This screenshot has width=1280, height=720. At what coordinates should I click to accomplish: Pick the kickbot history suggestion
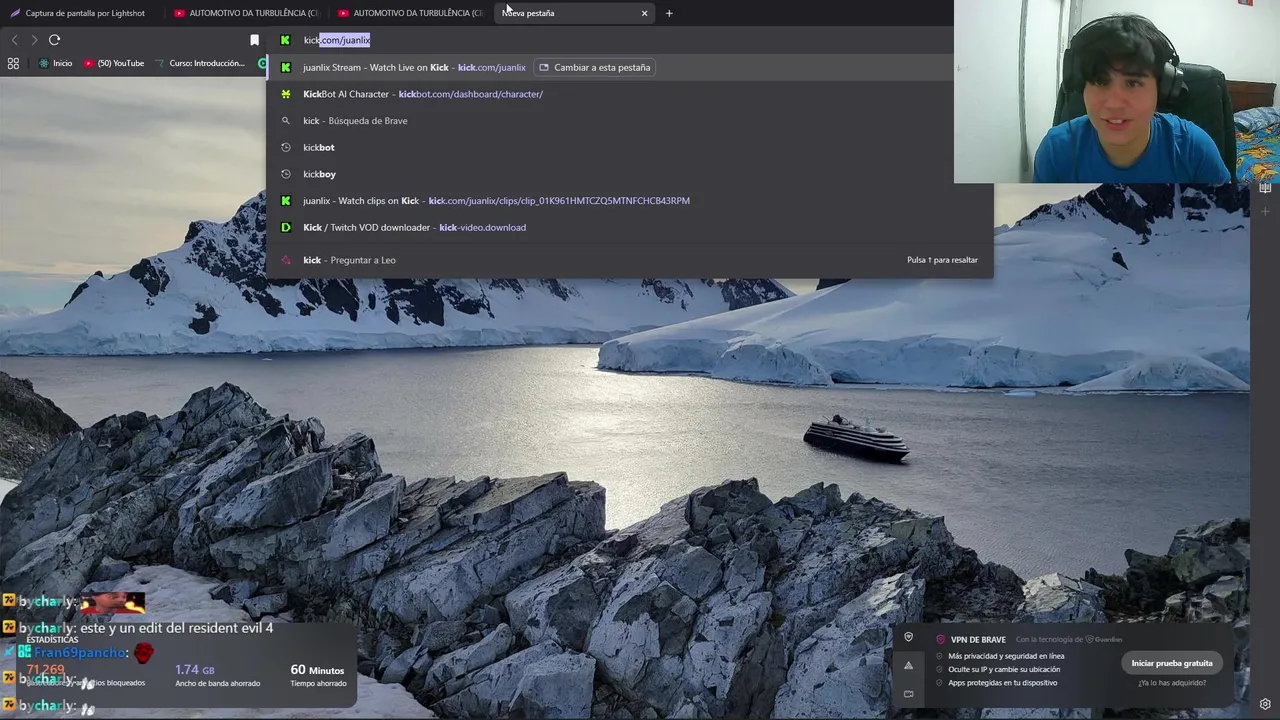click(630, 147)
